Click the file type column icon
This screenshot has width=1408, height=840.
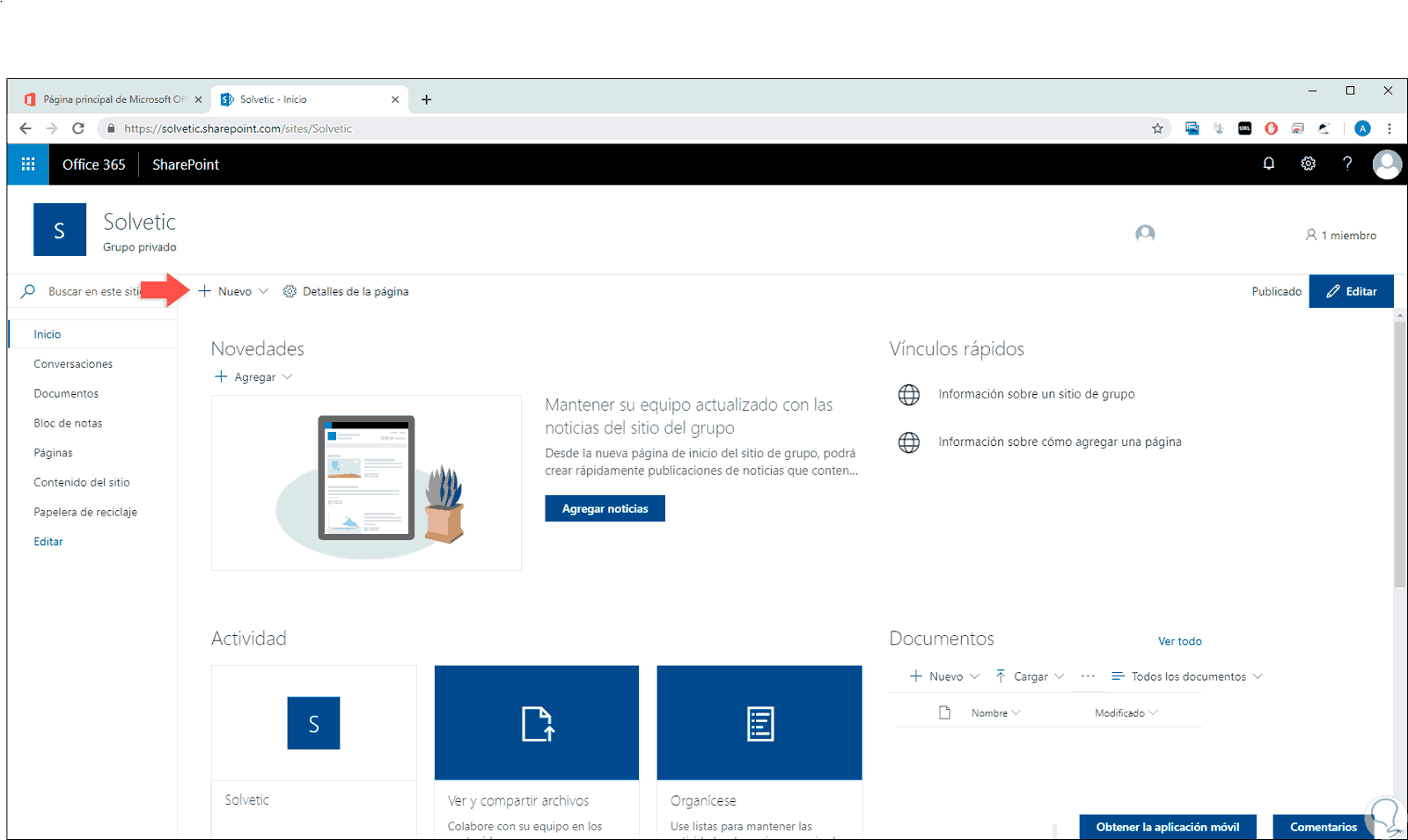click(x=945, y=712)
